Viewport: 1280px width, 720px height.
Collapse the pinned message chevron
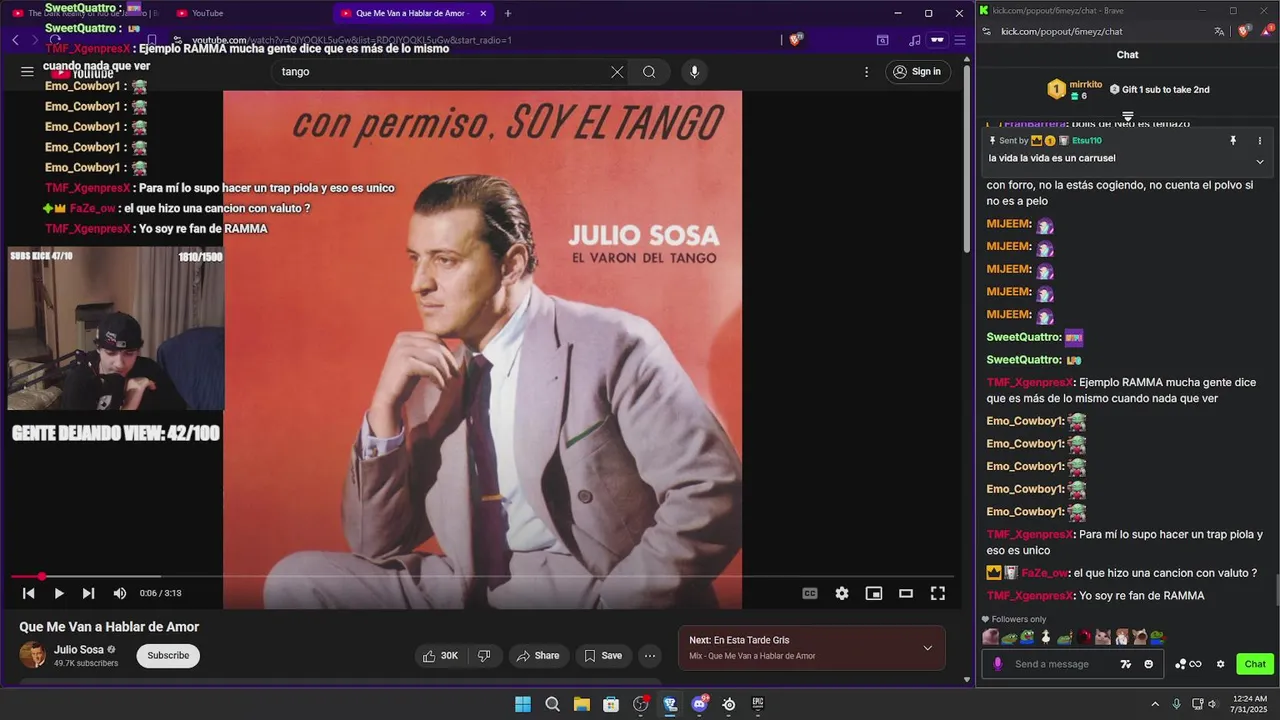(x=1260, y=161)
